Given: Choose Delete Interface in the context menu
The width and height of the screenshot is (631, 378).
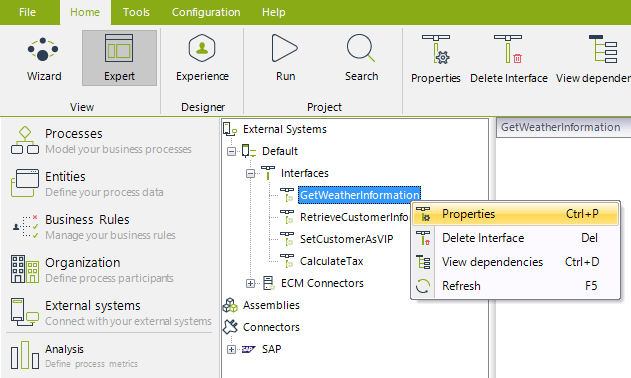Looking at the screenshot, I should click(x=515, y=238).
